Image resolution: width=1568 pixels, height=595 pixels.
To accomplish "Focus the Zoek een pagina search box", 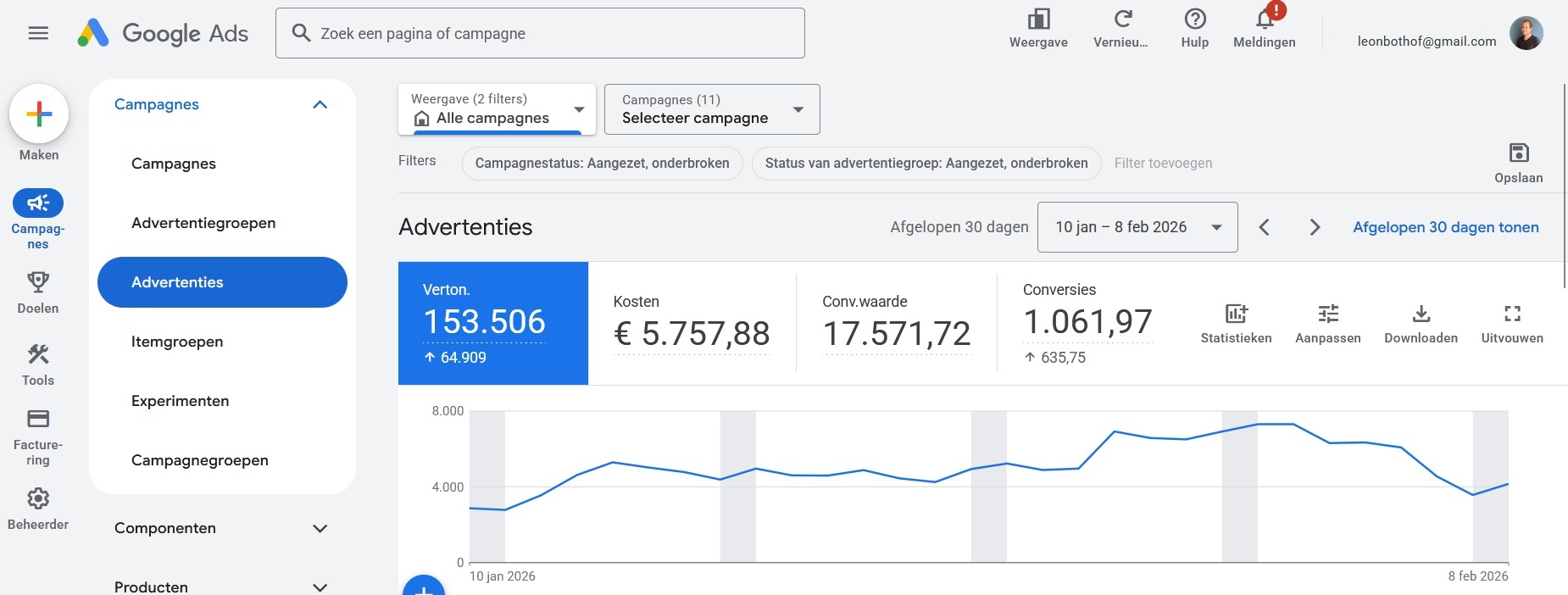I will [540, 33].
